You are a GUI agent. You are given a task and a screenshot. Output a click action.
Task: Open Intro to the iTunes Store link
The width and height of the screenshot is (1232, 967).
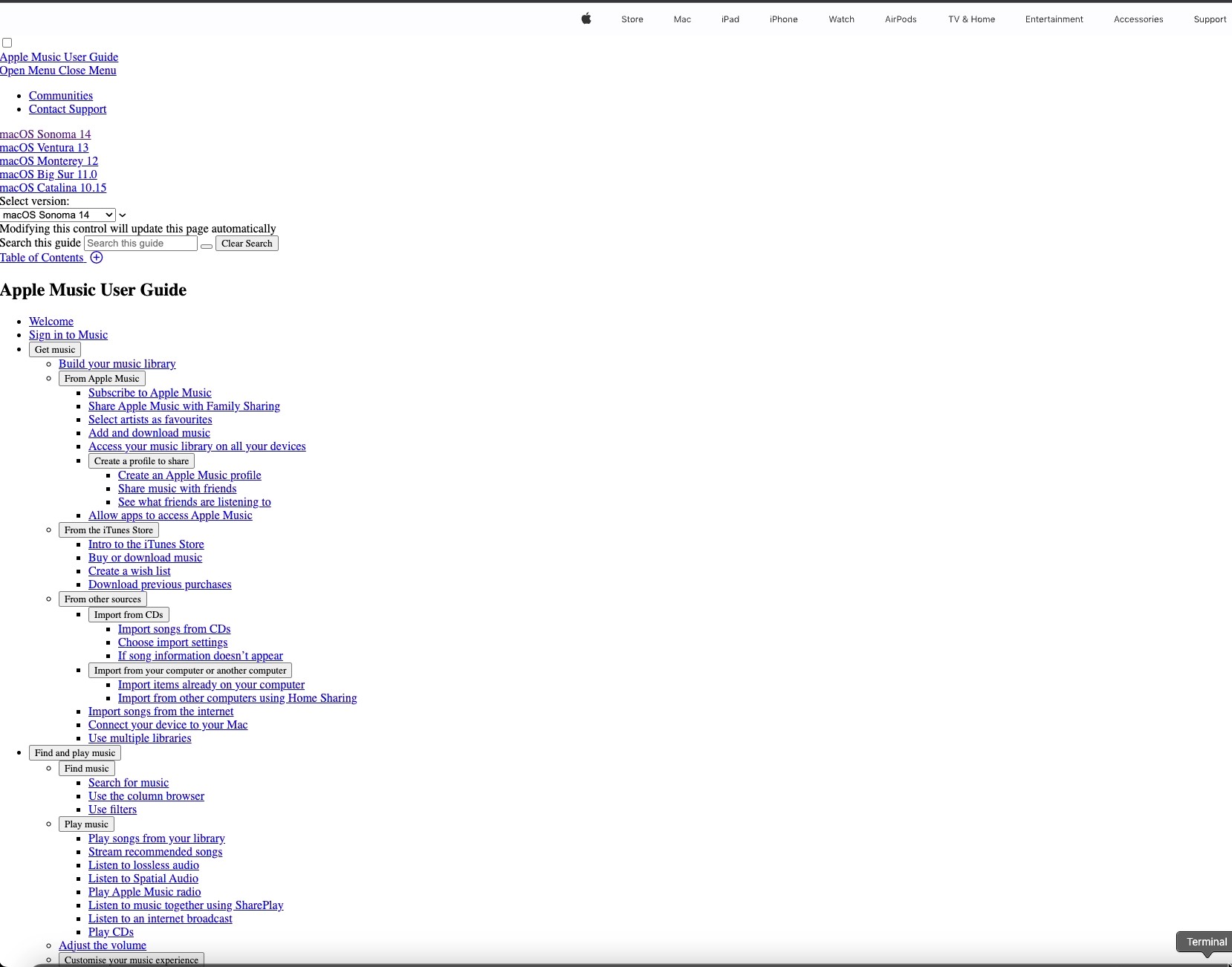(x=146, y=544)
